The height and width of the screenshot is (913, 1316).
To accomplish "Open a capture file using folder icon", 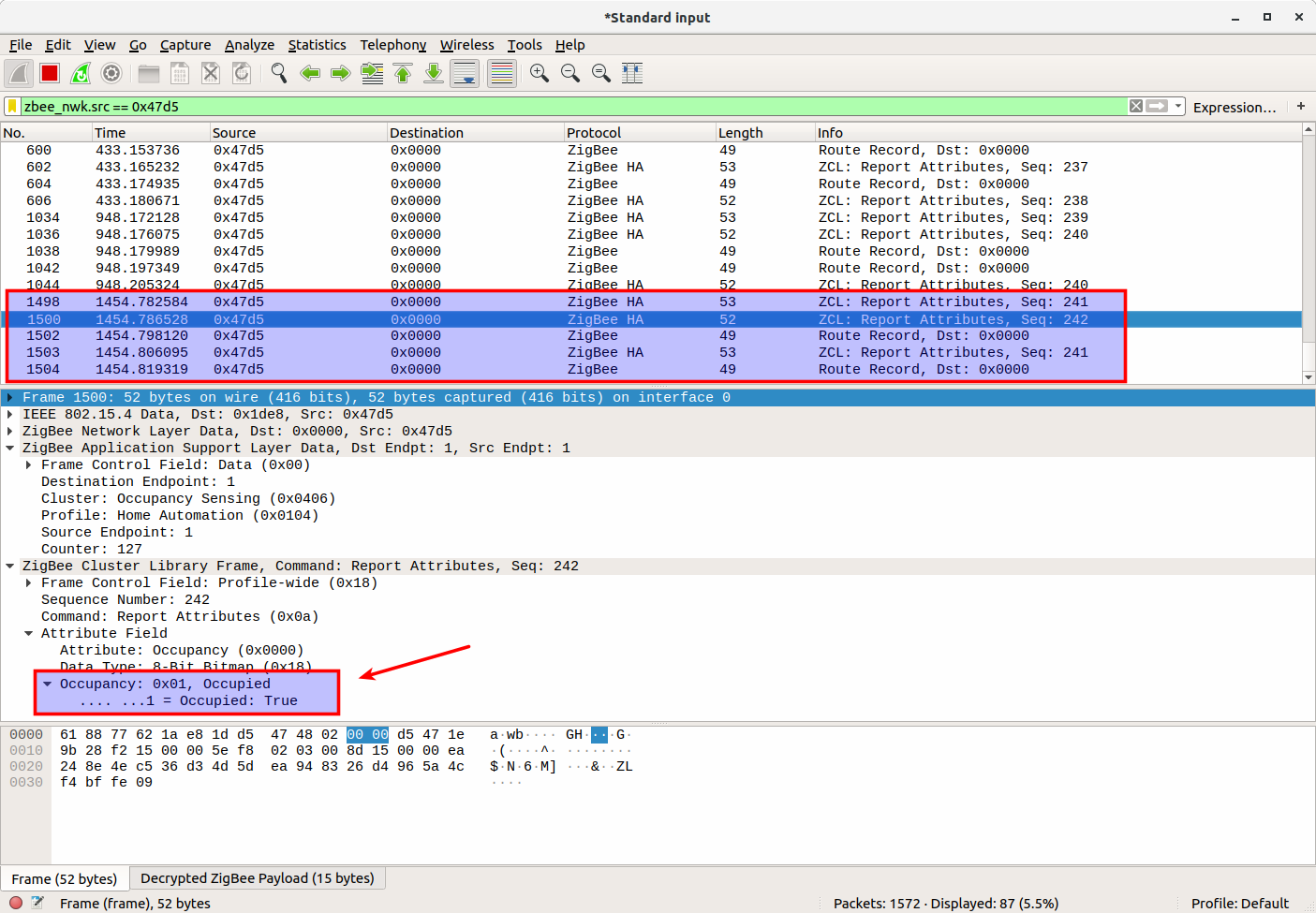I will coord(148,73).
